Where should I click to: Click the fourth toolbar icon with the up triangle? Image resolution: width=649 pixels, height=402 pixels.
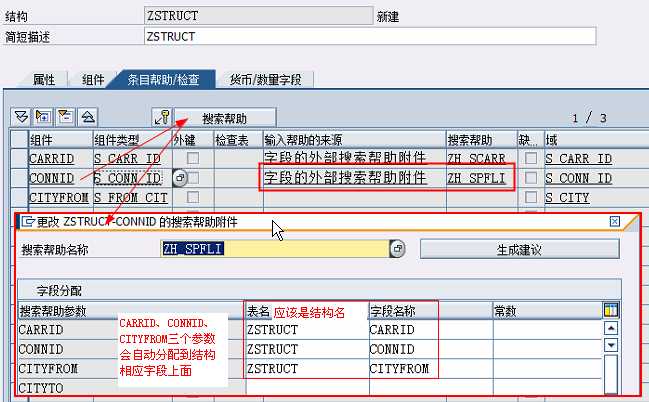[x=88, y=117]
